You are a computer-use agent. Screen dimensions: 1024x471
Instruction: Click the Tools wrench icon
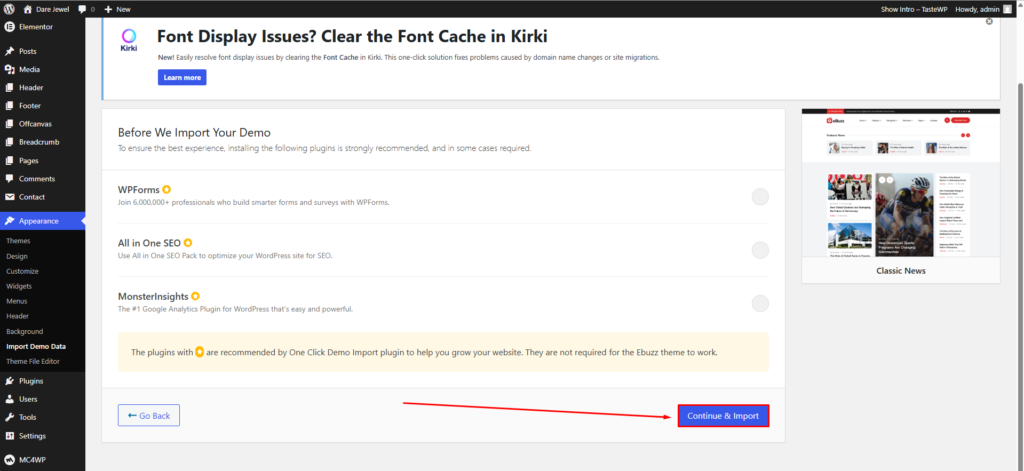coord(9,417)
